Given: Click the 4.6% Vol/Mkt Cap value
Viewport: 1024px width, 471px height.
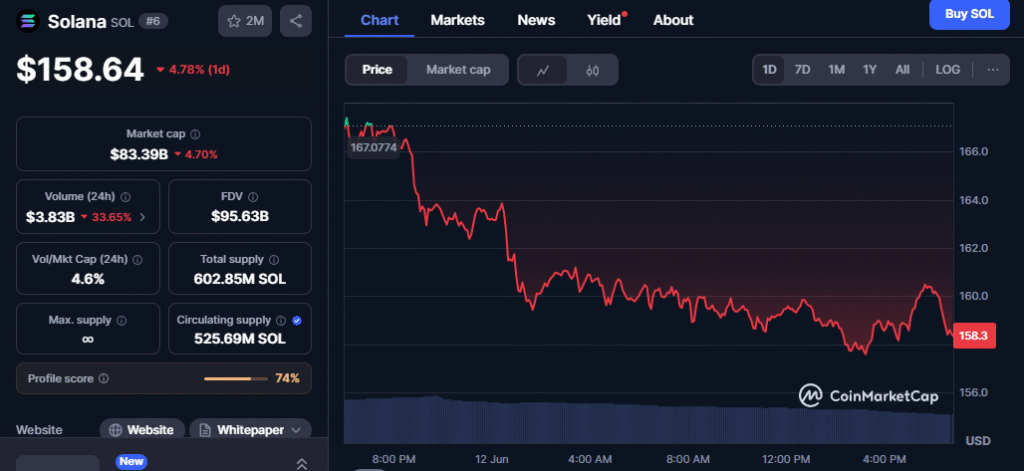Looking at the screenshot, I should (88, 279).
